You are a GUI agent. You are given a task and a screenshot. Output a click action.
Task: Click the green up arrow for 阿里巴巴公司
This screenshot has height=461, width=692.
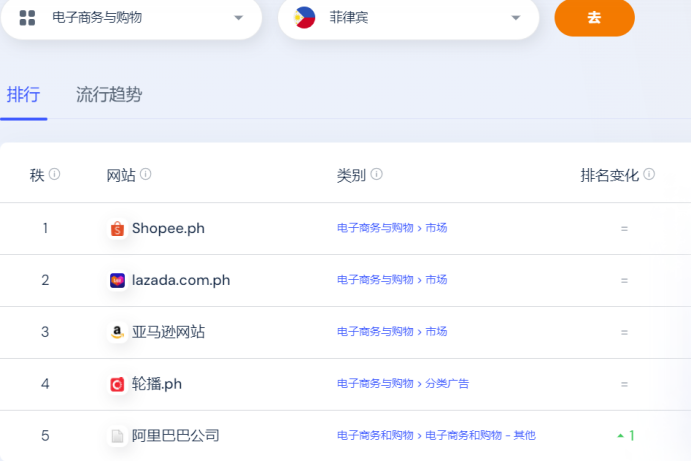tap(621, 436)
